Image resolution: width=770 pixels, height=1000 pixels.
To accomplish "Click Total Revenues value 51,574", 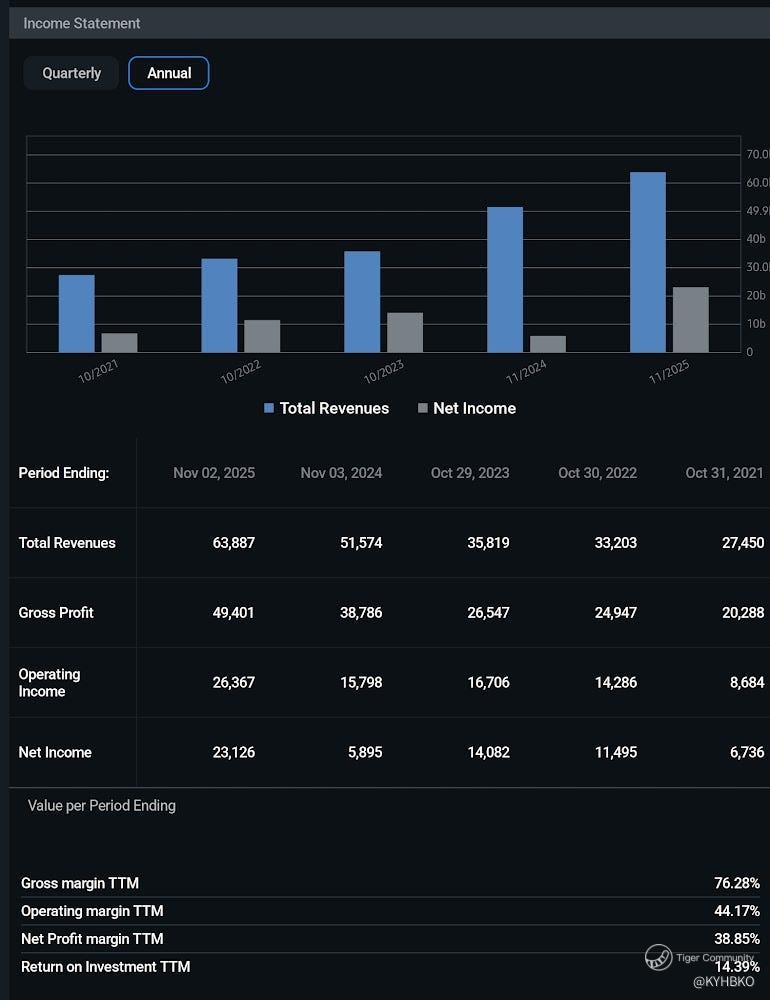I will [x=361, y=543].
